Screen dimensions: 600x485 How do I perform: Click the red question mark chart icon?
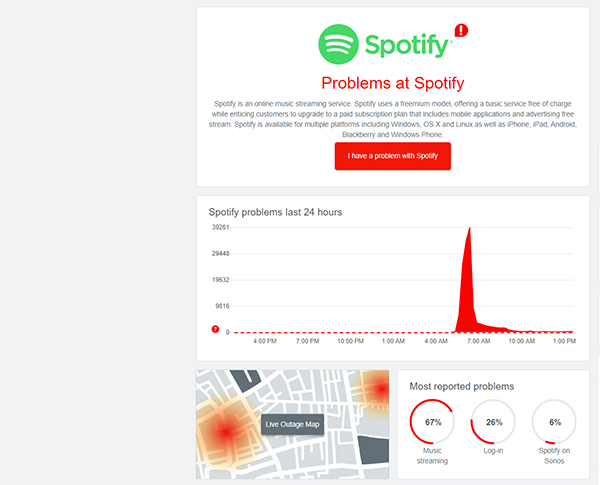pos(214,330)
